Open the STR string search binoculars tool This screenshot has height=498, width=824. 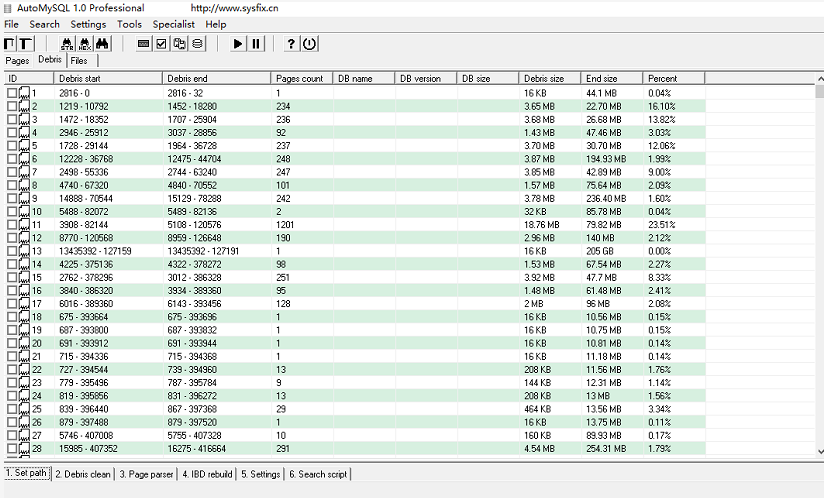[x=67, y=44]
